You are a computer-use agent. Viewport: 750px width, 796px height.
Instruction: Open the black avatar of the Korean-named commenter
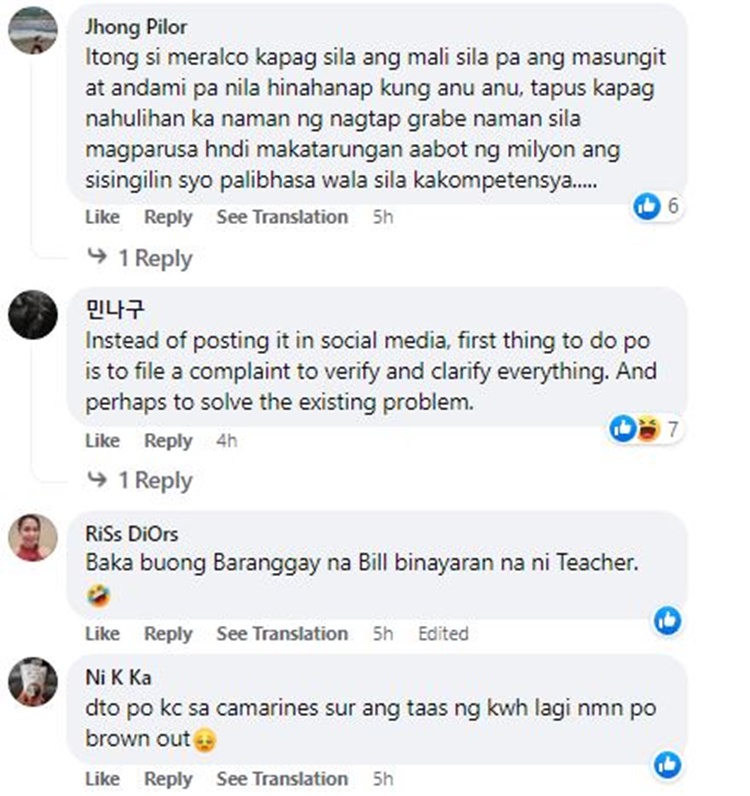(x=33, y=315)
